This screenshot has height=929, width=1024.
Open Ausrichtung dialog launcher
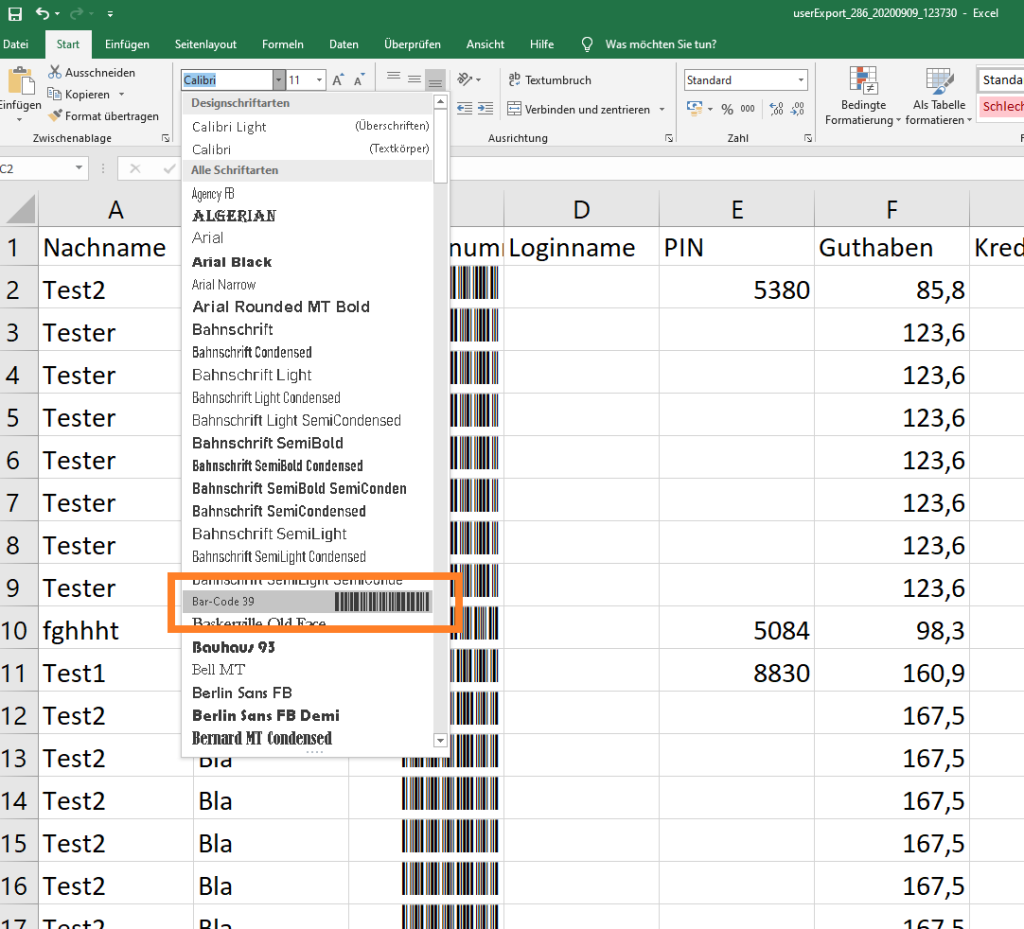pyautogui.click(x=669, y=138)
